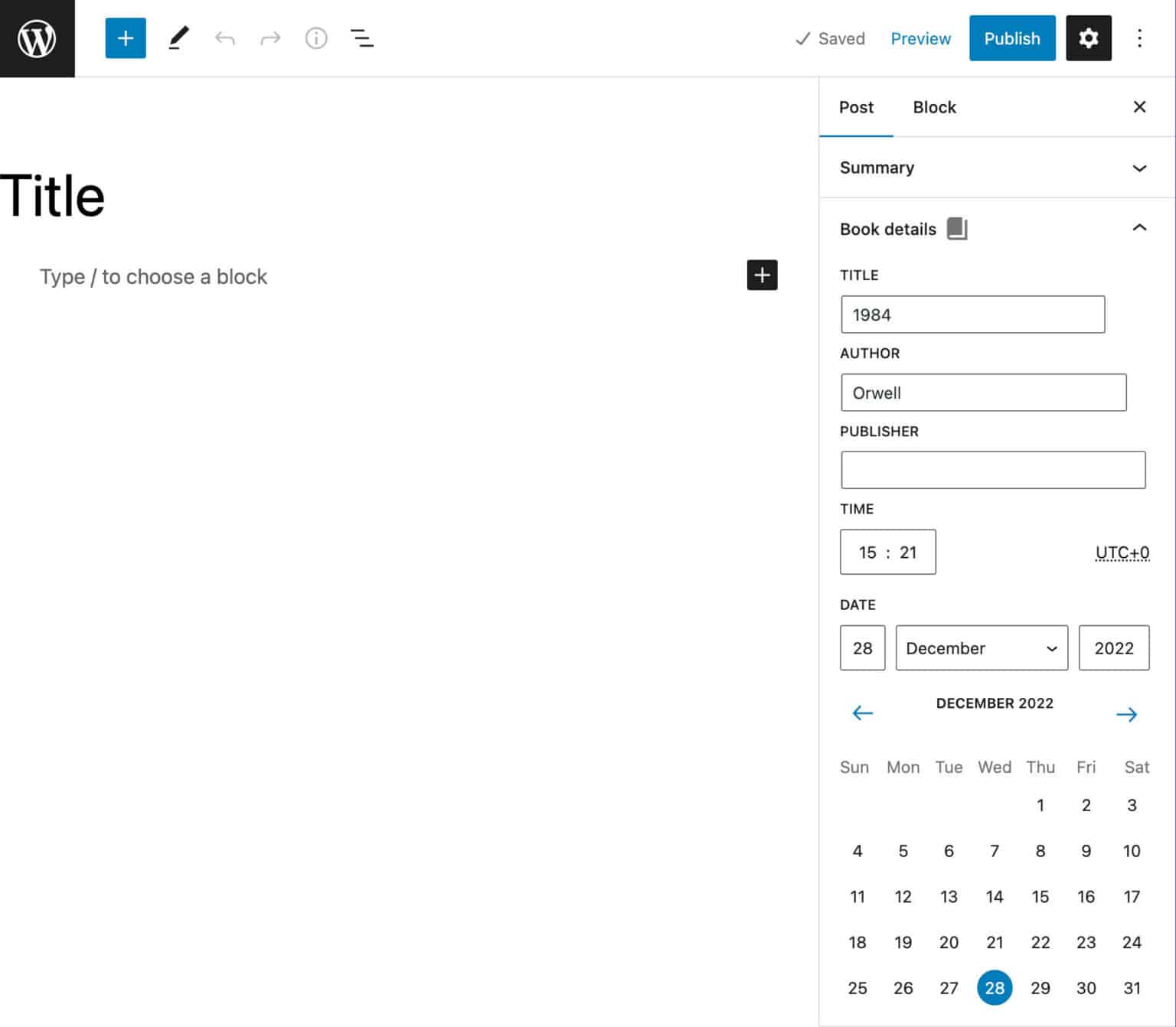Image resolution: width=1176 pixels, height=1027 pixels.
Task: Select the highlighted day 28 in calendar
Action: (994, 988)
